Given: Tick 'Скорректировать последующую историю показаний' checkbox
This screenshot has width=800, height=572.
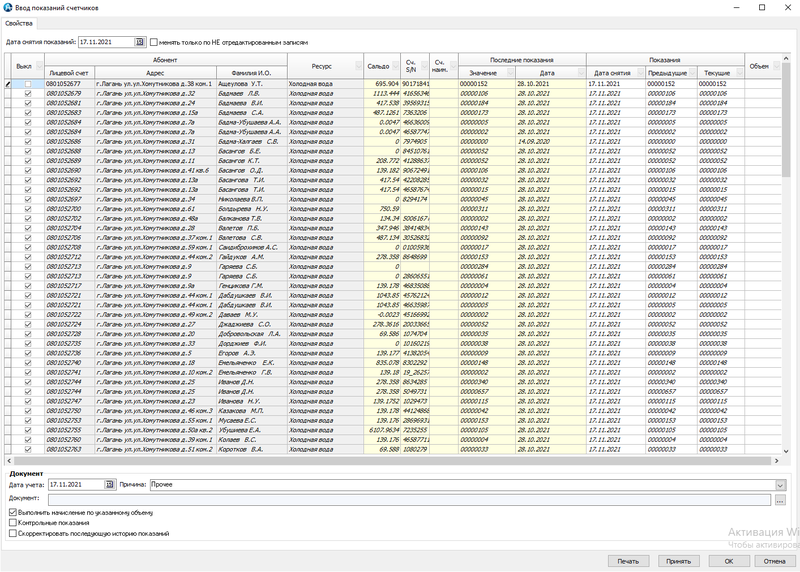Looking at the screenshot, I should pyautogui.click(x=12, y=534).
